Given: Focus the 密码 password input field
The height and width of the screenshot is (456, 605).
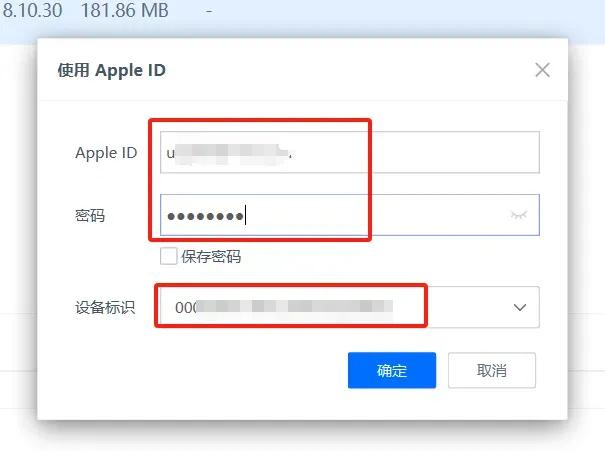Looking at the screenshot, I should (350, 215).
